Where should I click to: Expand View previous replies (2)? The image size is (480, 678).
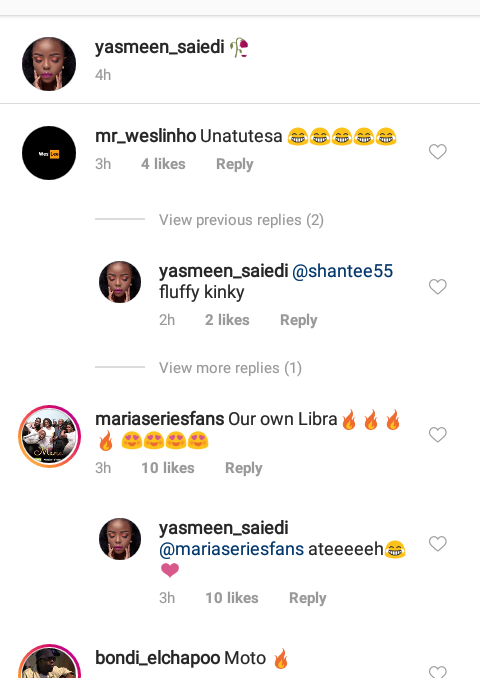pos(241,220)
